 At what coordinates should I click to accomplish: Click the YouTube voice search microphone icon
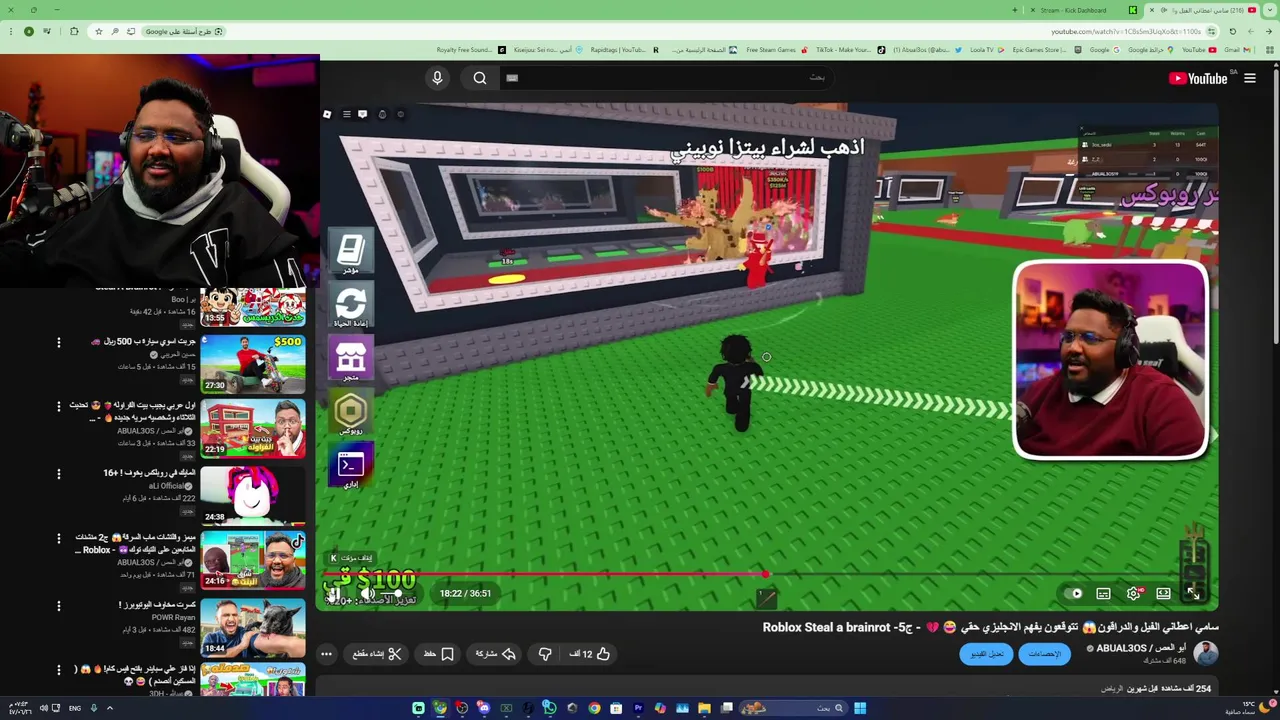(437, 78)
